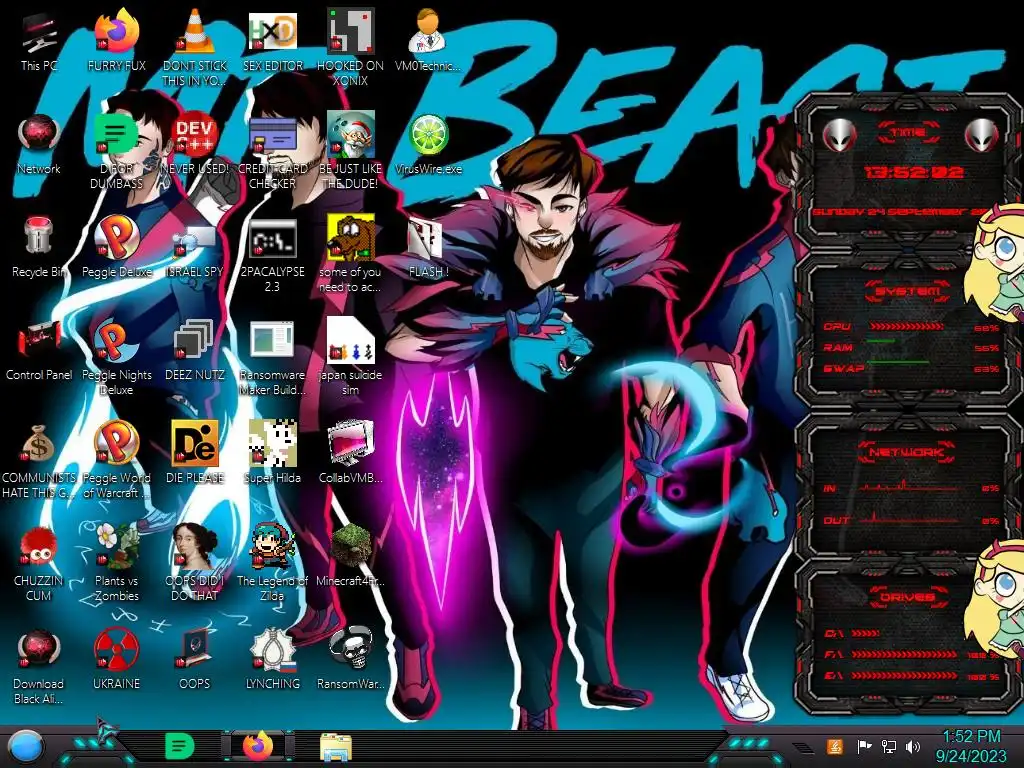The width and height of the screenshot is (1024, 768).
Task: Select the DIE PLEASE De icon
Action: click(195, 443)
